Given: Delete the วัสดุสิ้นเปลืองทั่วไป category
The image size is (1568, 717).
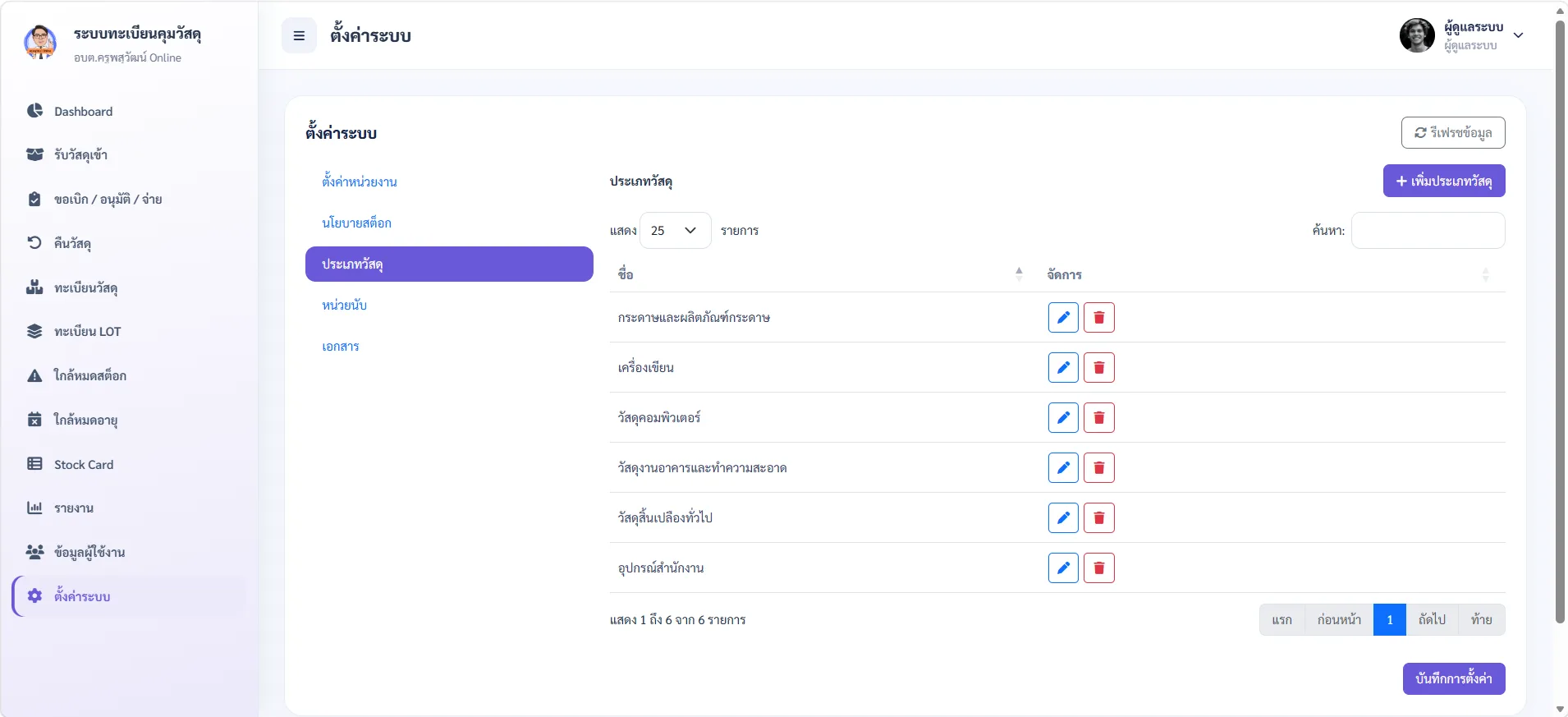Looking at the screenshot, I should pos(1099,518).
